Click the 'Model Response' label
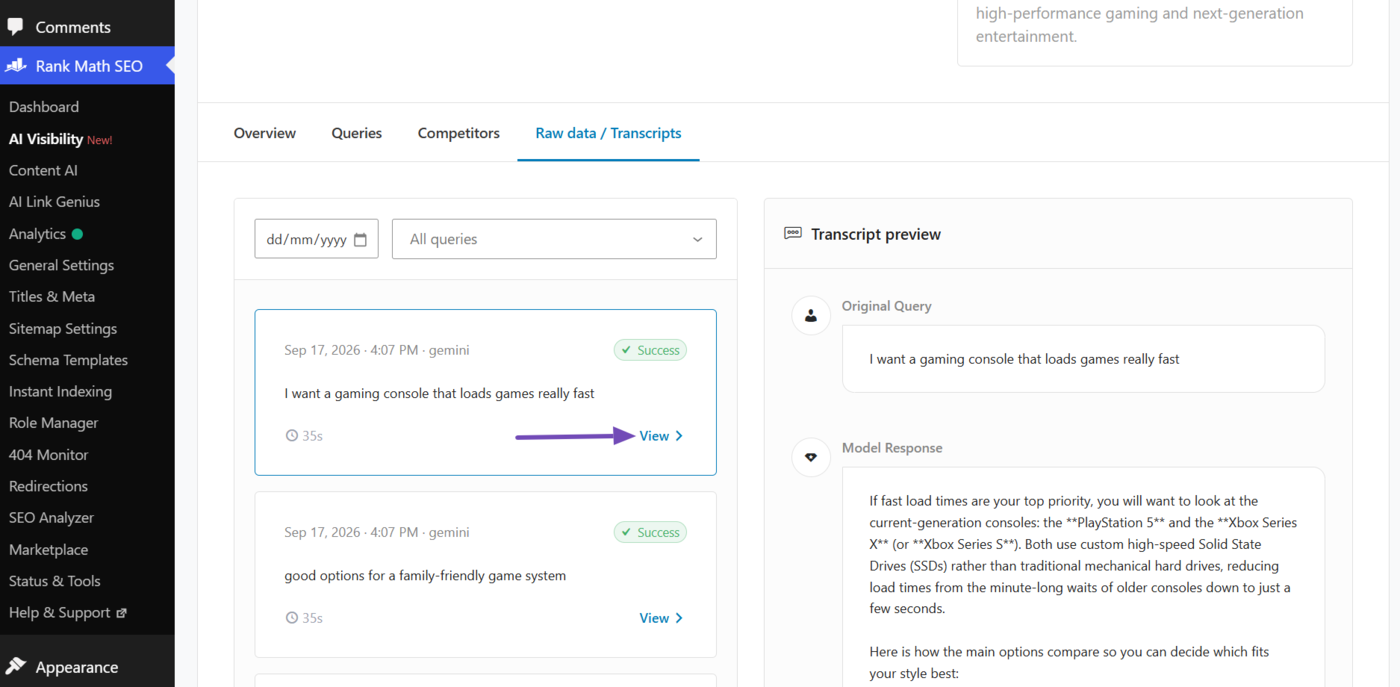Image resolution: width=1400 pixels, height=687 pixels. (x=892, y=448)
